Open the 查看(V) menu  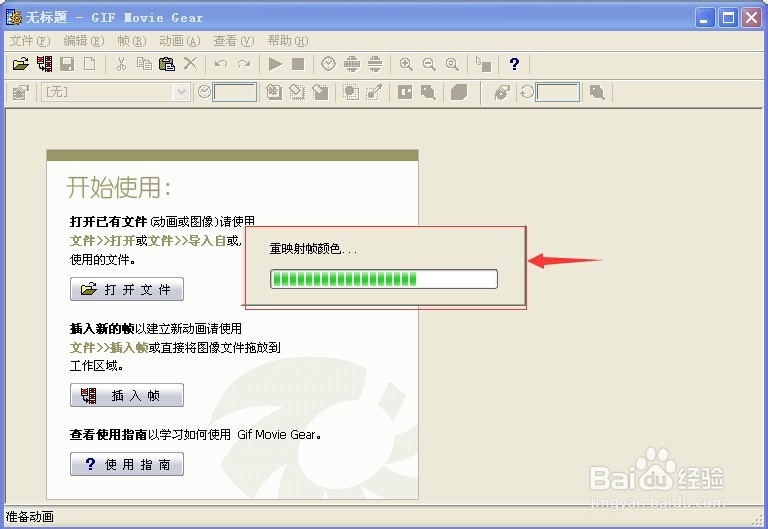tap(234, 41)
